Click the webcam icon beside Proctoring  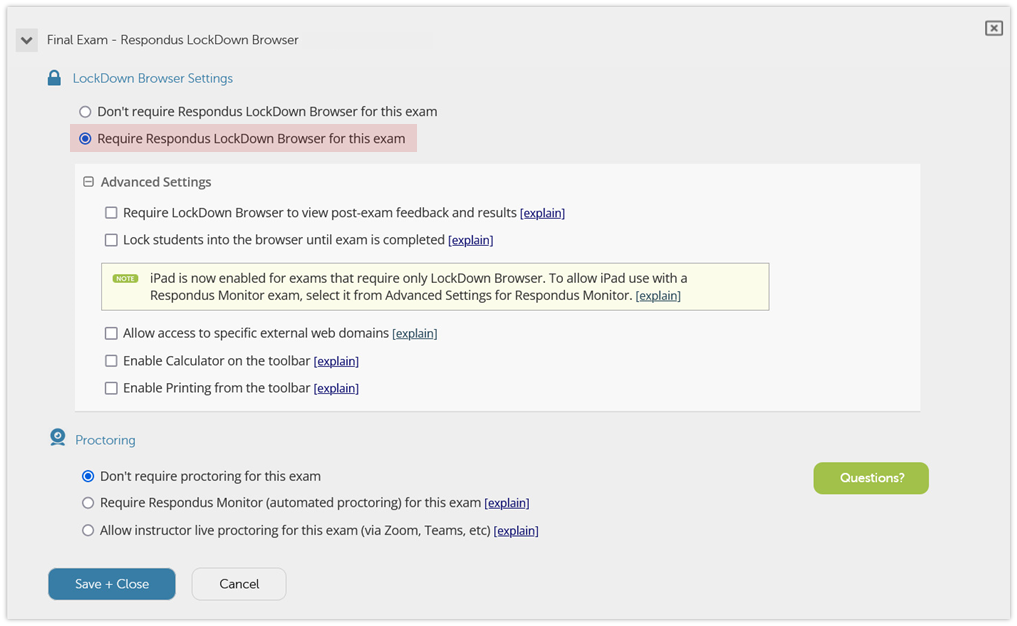click(x=58, y=438)
